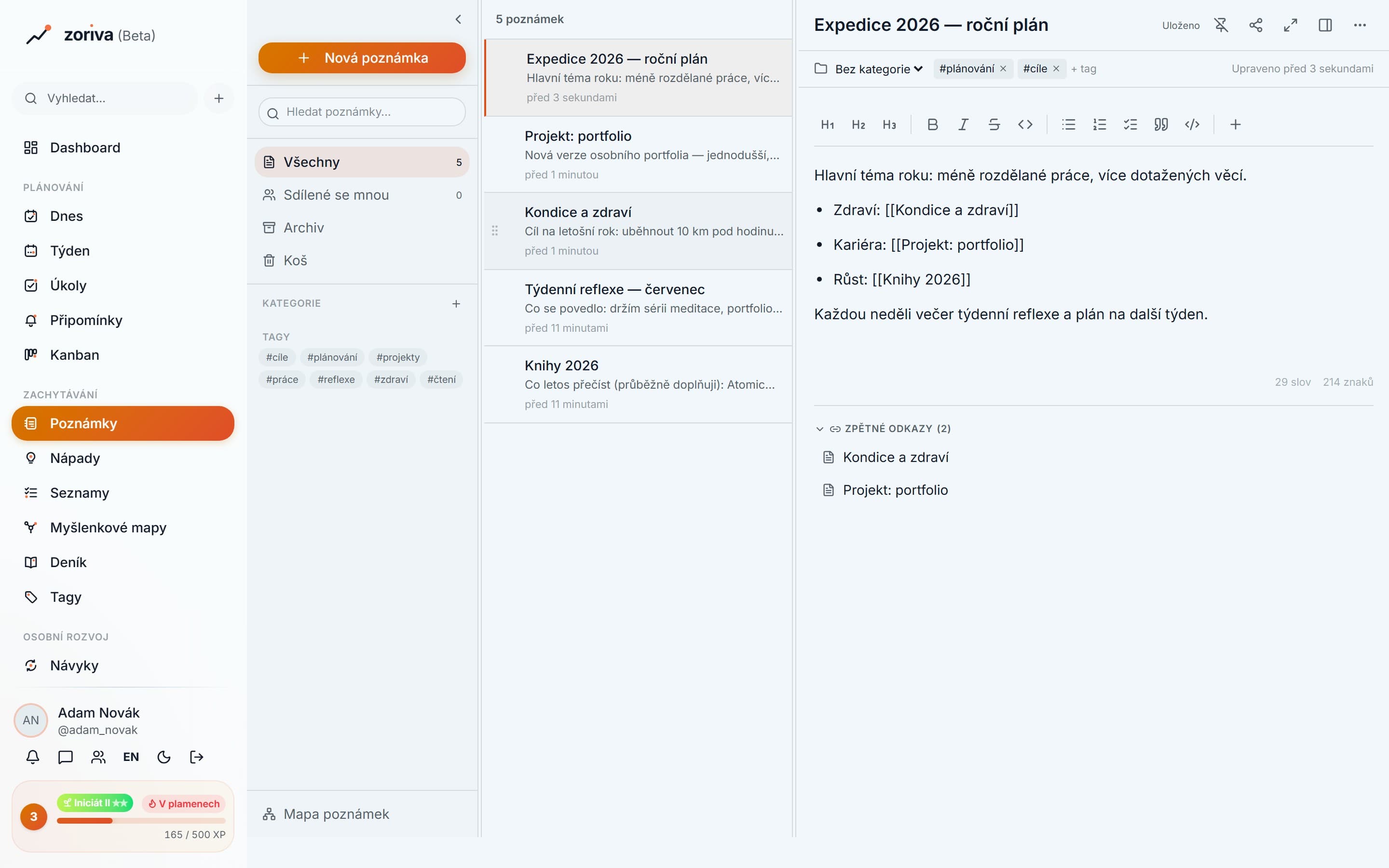Expand the note to fullscreen
This screenshot has width=1389, height=868.
pyautogui.click(x=1291, y=25)
